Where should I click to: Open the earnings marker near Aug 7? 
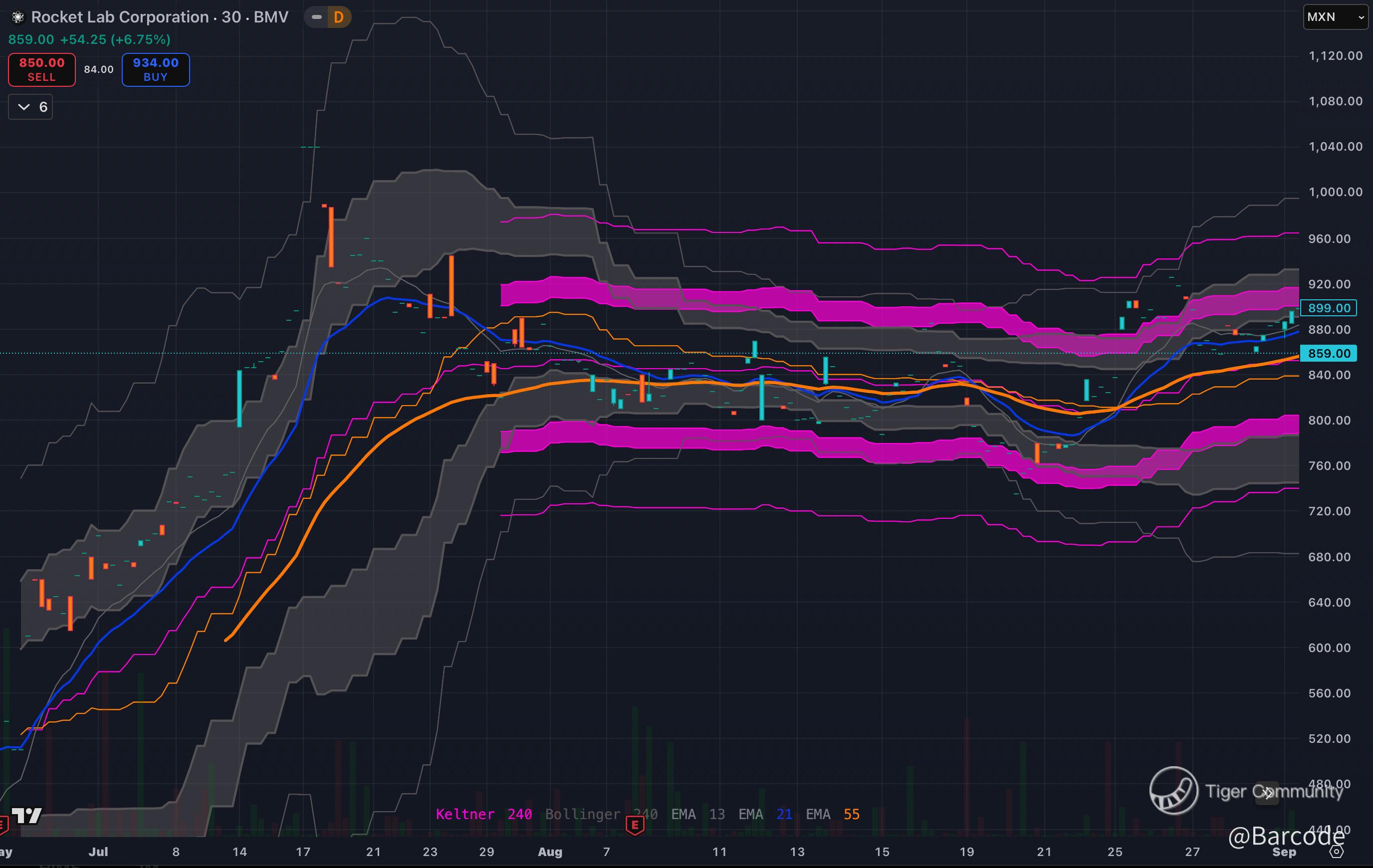click(x=634, y=825)
